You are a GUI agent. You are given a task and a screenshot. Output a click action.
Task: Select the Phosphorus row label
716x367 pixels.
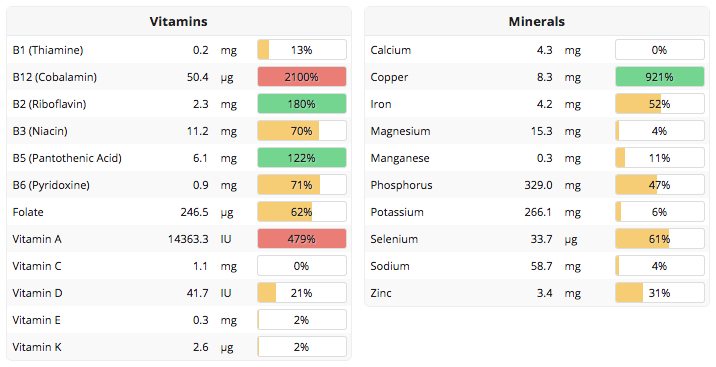[401, 185]
